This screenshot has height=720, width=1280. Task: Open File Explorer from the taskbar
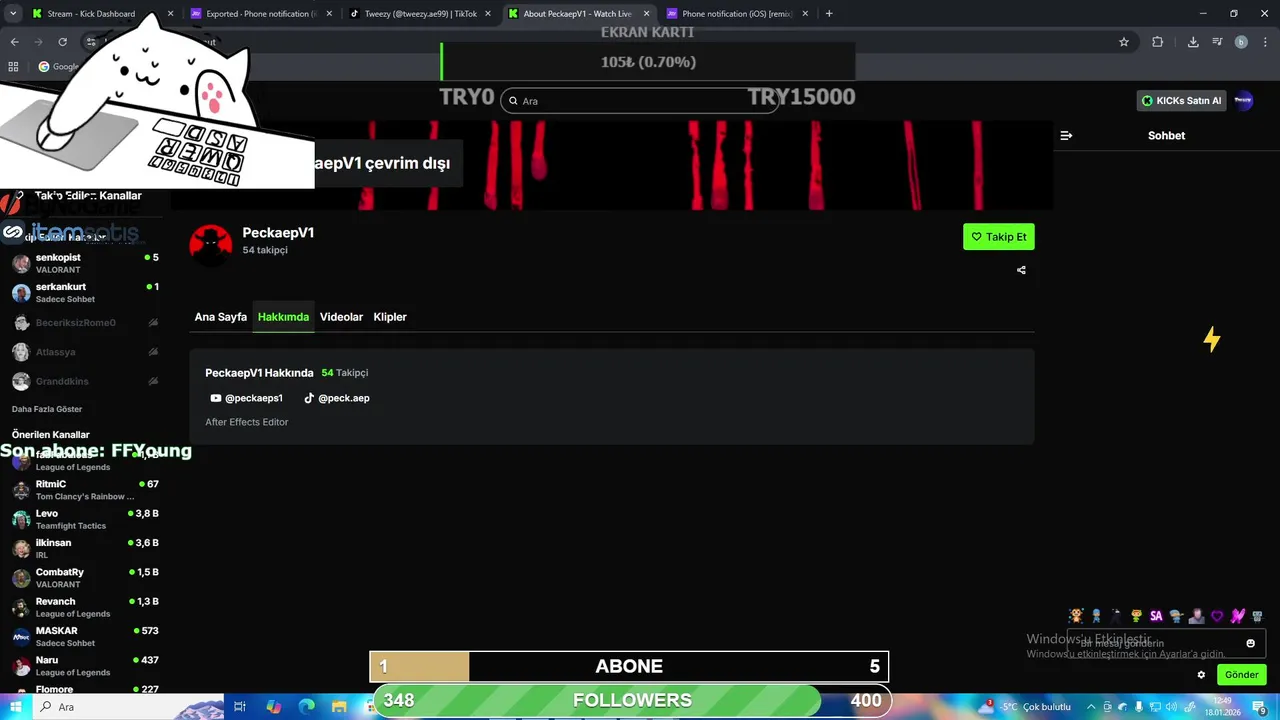coord(339,707)
